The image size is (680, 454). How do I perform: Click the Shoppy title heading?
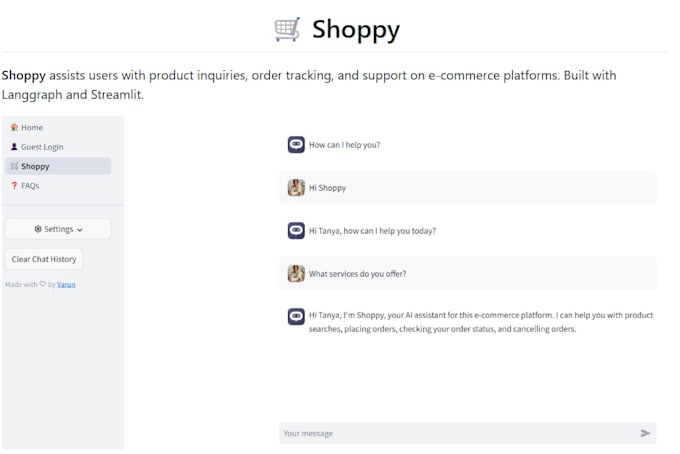click(x=356, y=29)
